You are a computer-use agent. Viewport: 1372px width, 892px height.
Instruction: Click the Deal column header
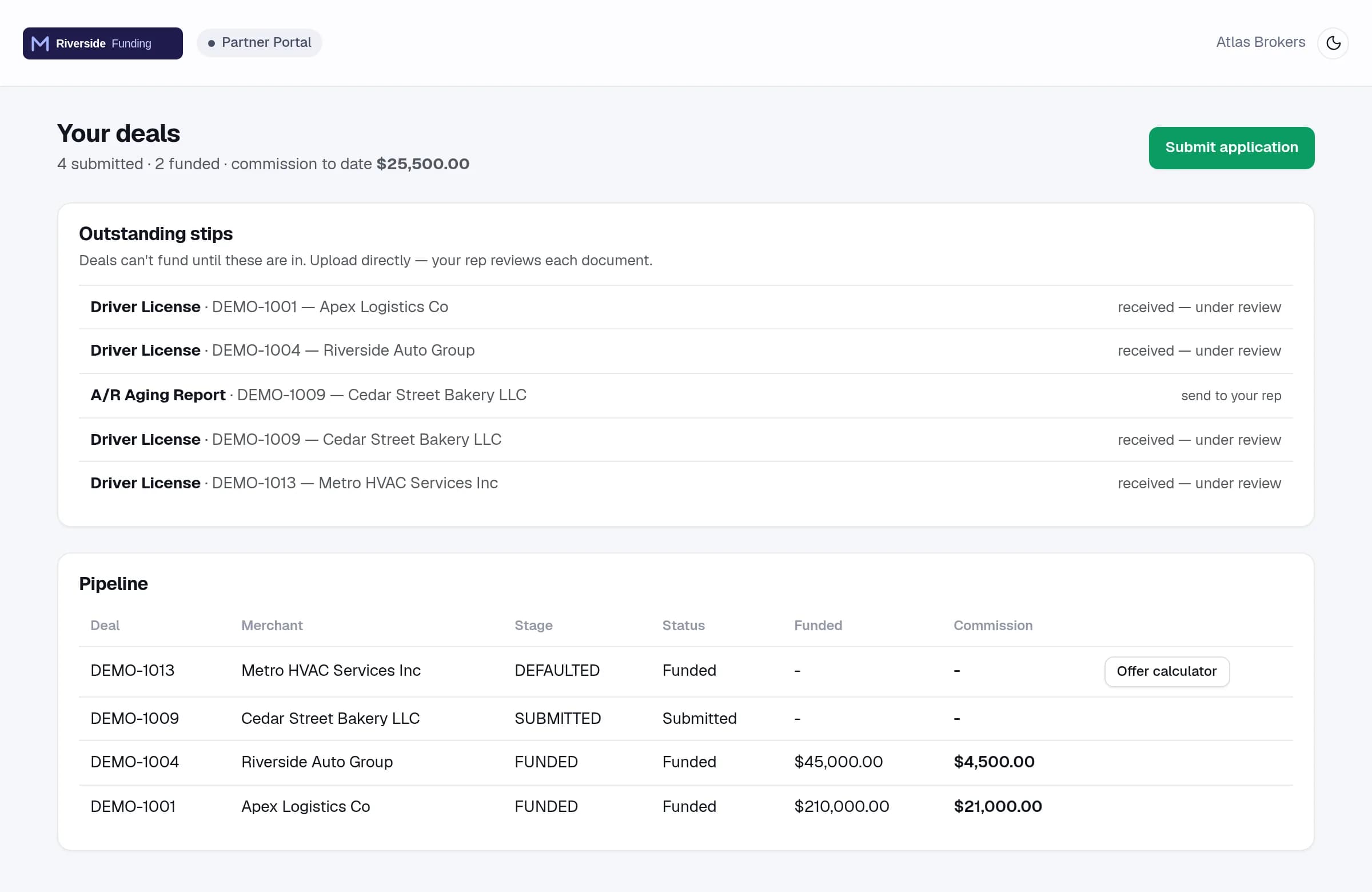[105, 626]
